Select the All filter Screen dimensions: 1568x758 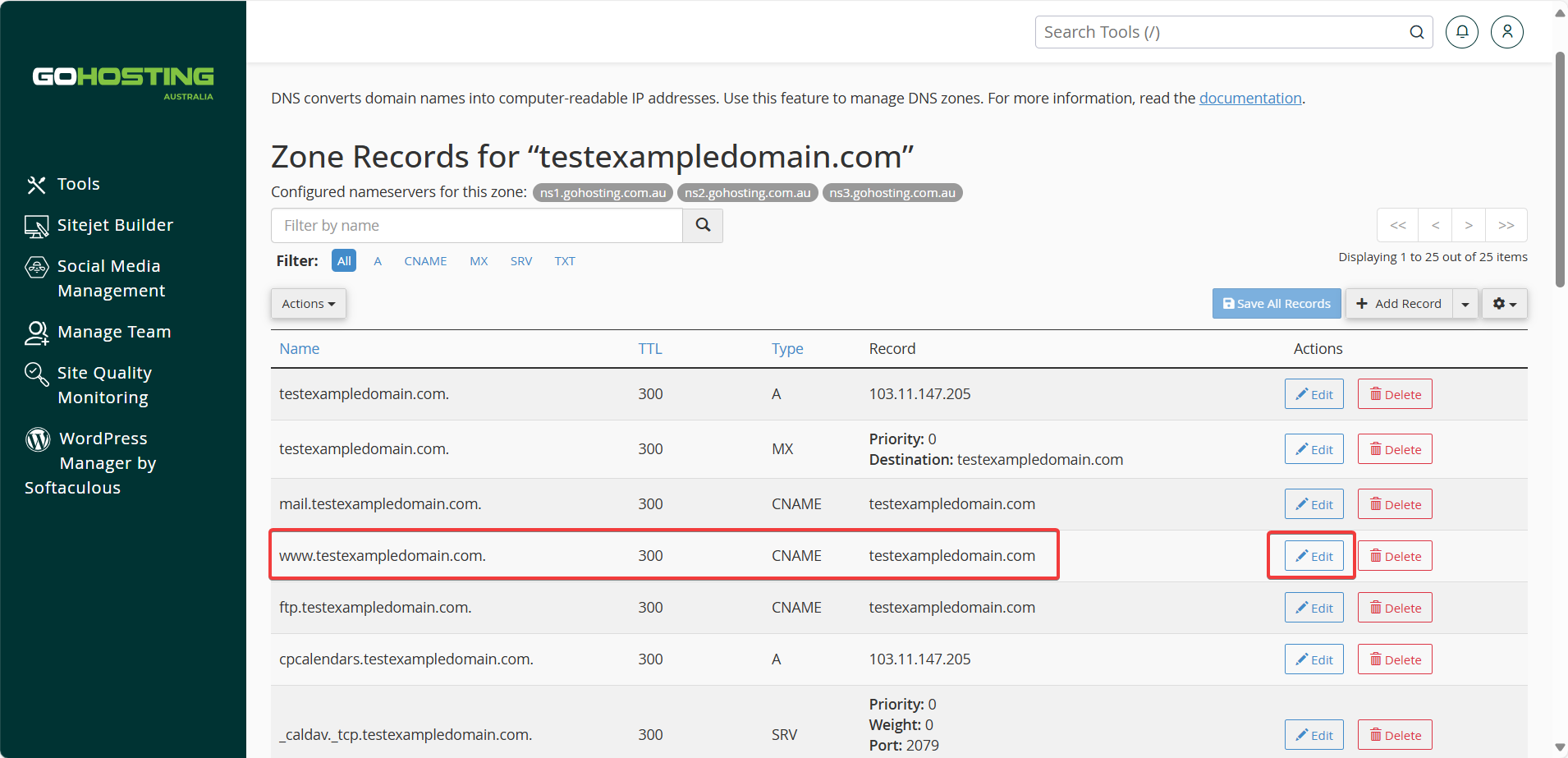point(344,261)
